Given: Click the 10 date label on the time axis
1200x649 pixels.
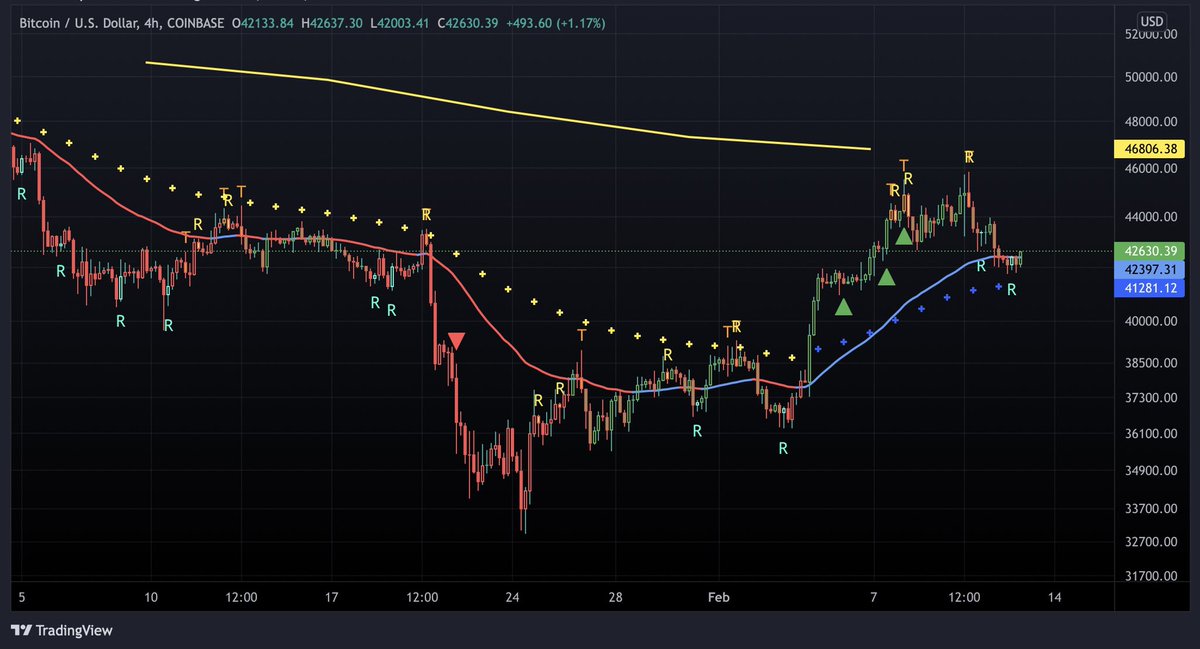Looking at the screenshot, I should tap(151, 597).
